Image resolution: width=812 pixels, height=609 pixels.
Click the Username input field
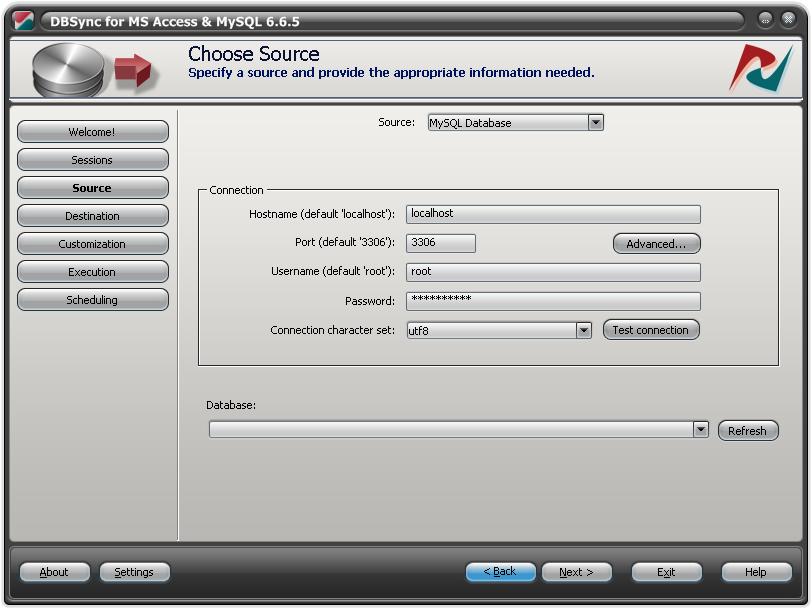[553, 272]
